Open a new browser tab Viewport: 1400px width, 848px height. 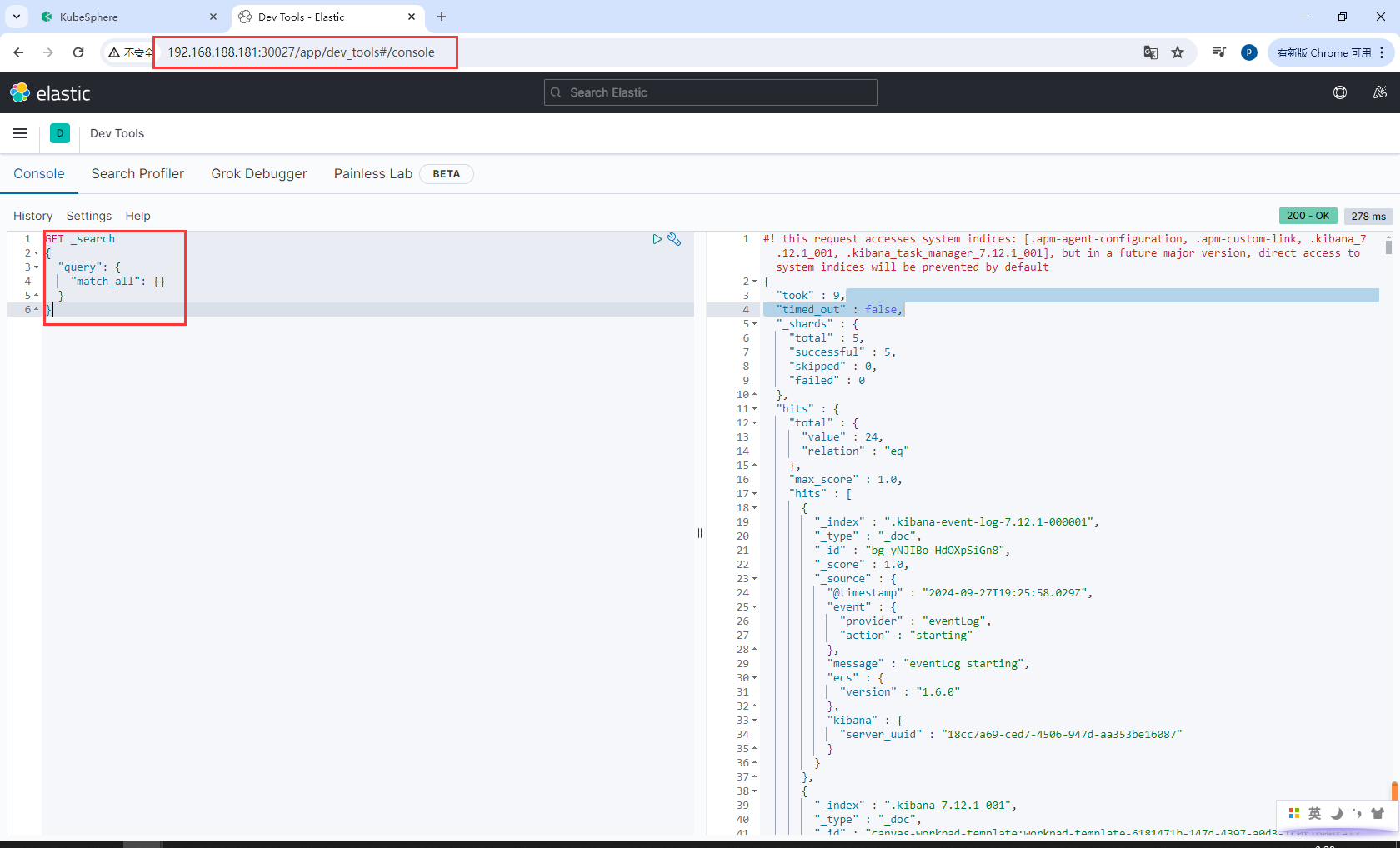(x=442, y=17)
